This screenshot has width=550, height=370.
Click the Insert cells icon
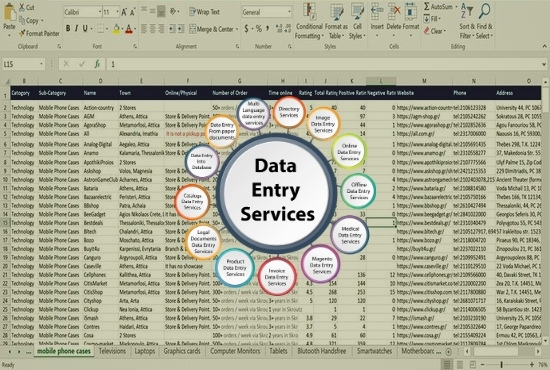(x=377, y=12)
